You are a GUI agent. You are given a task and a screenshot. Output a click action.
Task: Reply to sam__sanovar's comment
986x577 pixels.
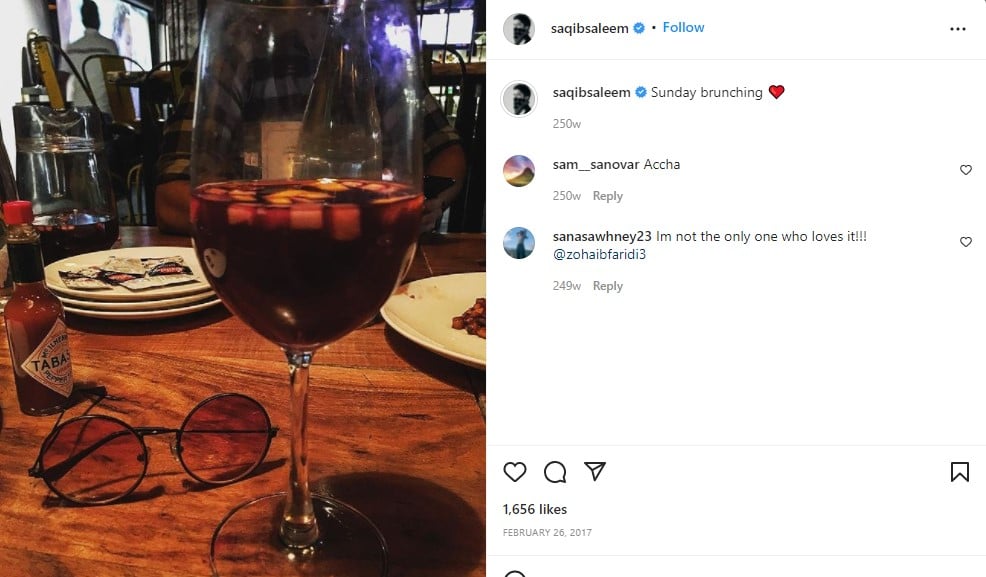click(607, 195)
